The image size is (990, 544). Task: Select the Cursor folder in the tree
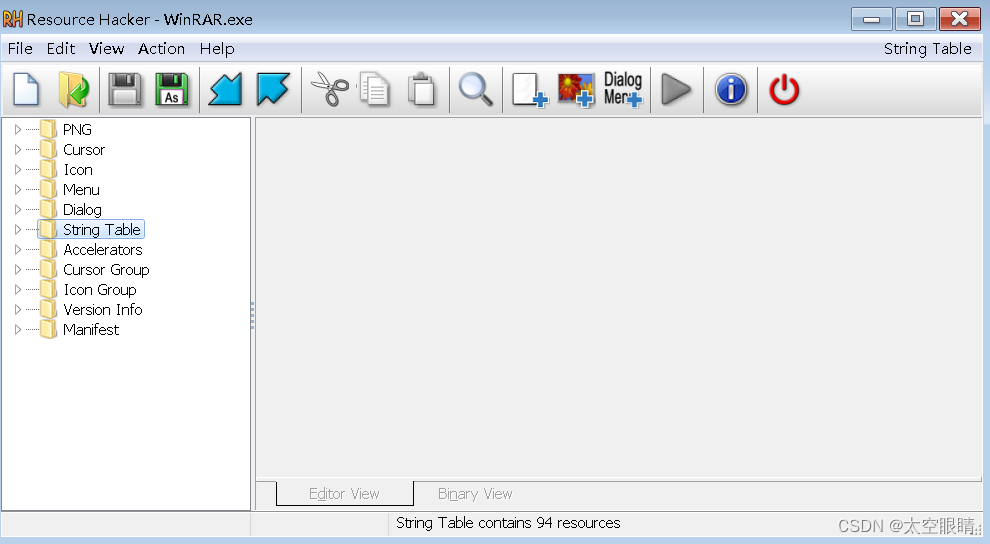(73, 150)
